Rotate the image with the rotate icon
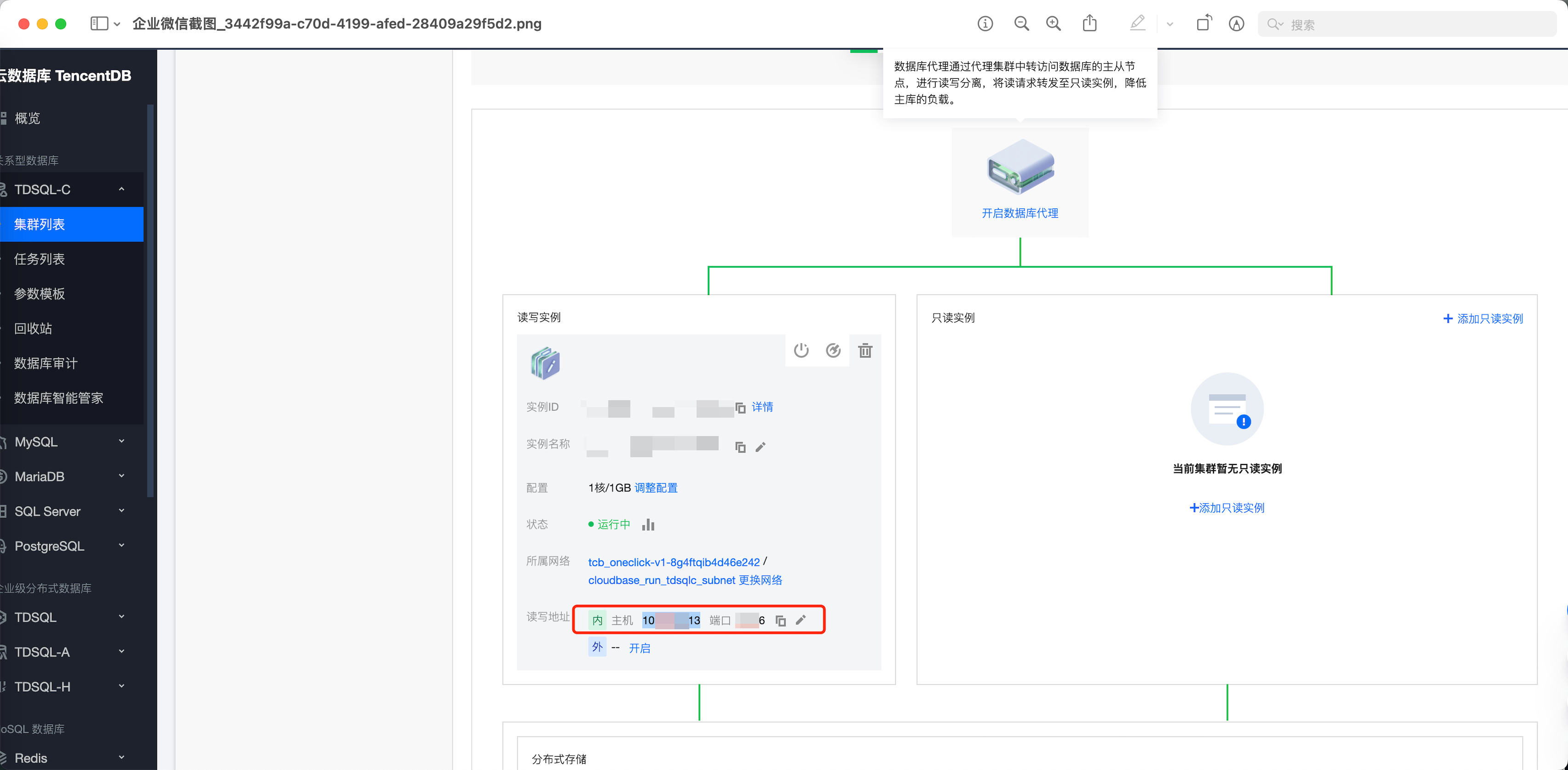 (x=1204, y=23)
